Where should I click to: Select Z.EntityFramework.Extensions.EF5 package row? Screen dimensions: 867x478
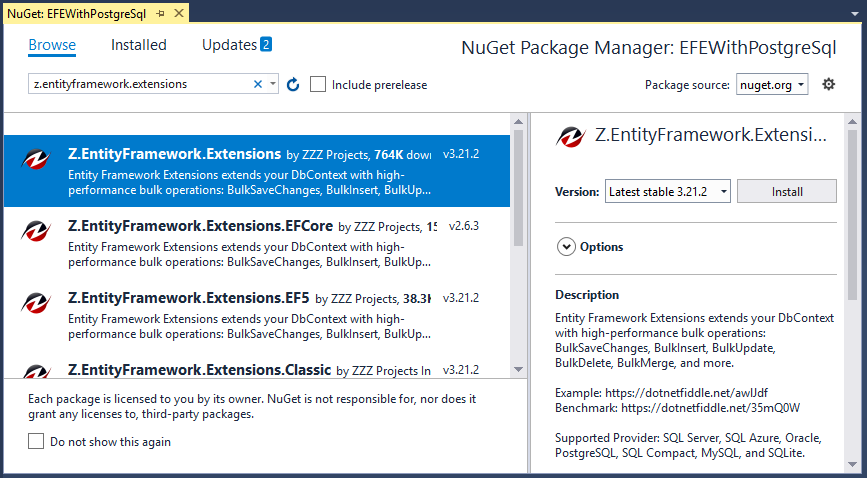click(x=257, y=314)
